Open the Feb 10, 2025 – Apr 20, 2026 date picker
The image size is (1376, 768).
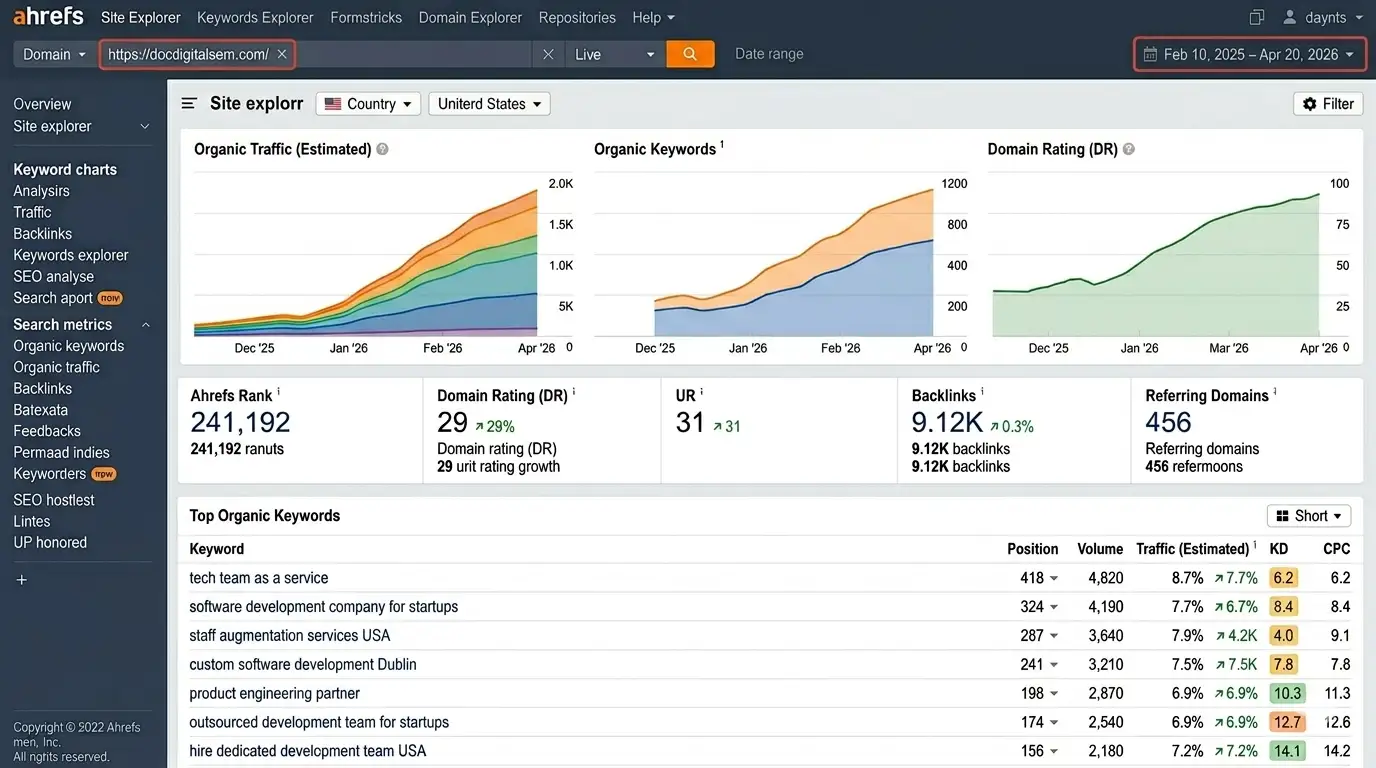click(1250, 54)
